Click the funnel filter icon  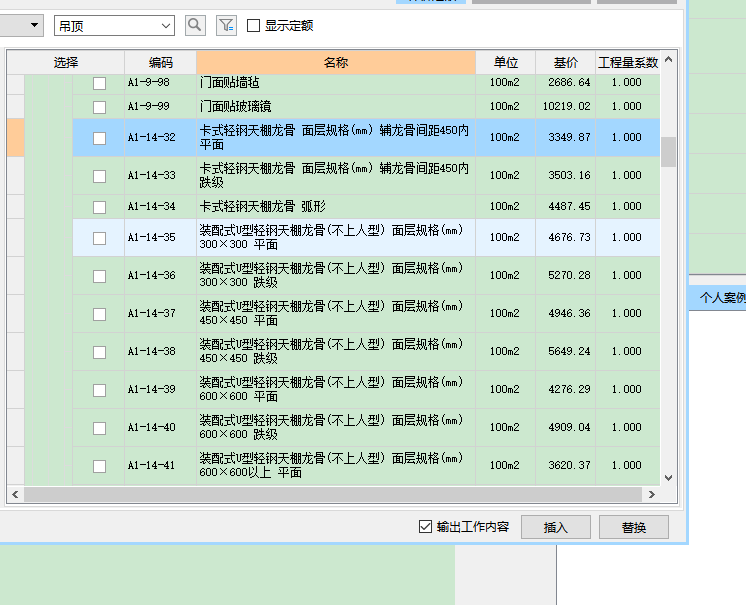[x=226, y=25]
